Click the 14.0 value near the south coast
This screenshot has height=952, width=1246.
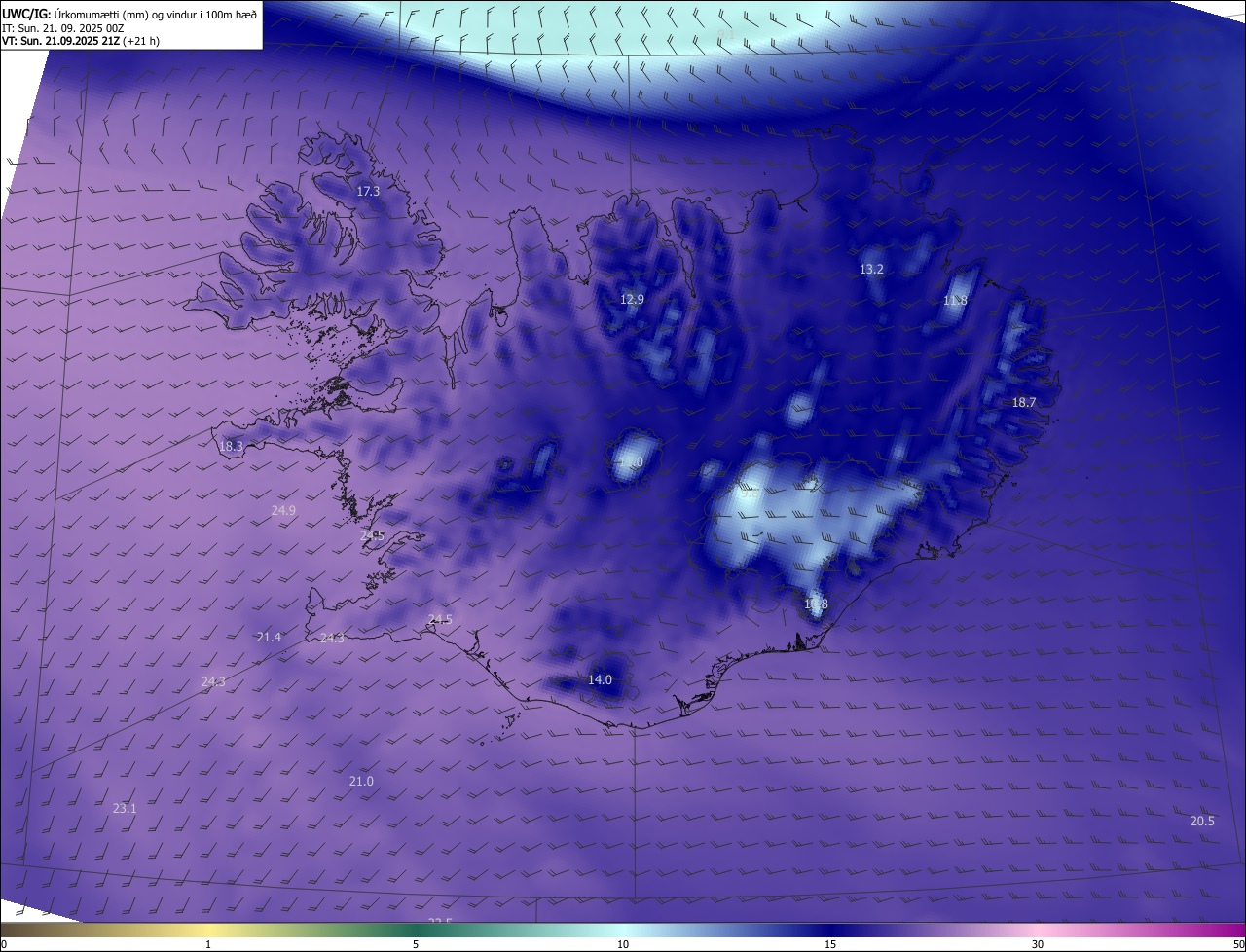coord(600,679)
